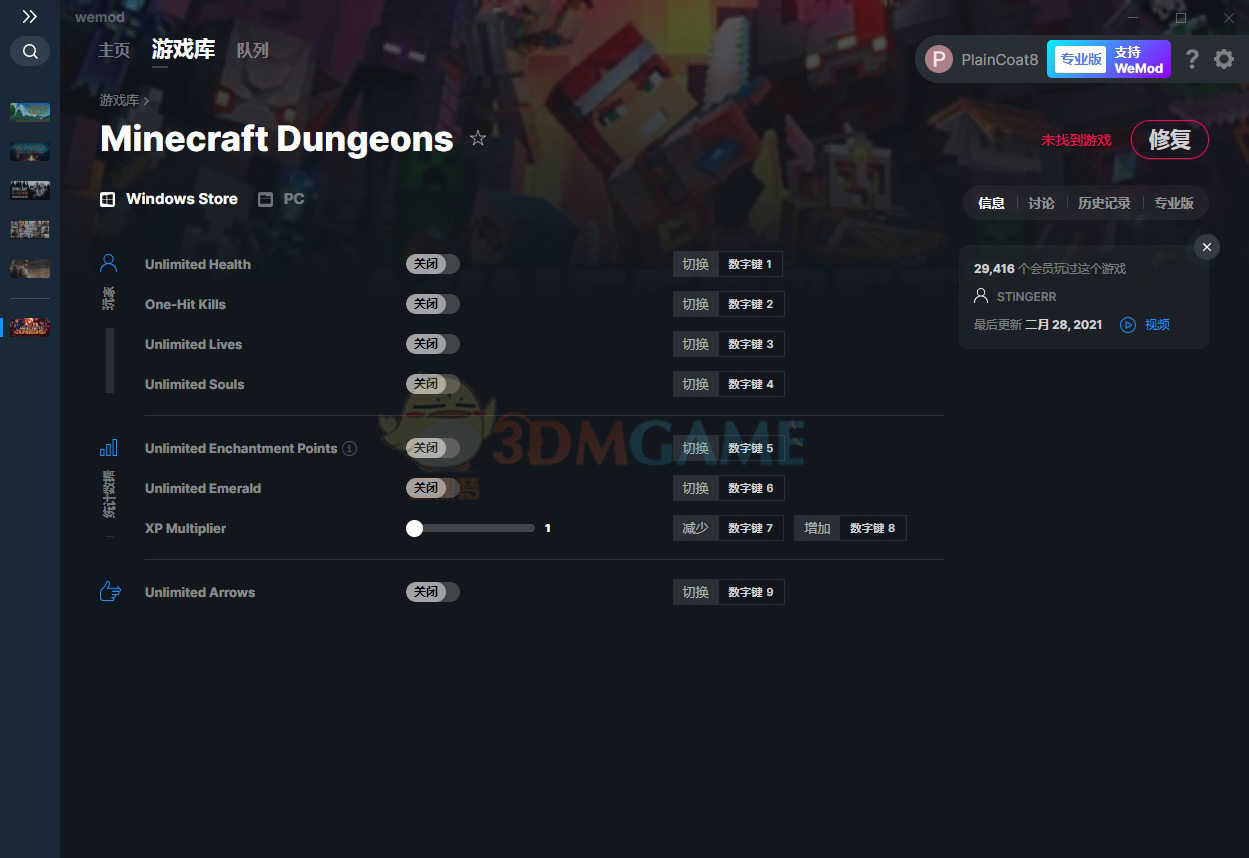Viewport: 1249px width, 858px height.
Task: Play the 视频 video link
Action: click(1157, 325)
